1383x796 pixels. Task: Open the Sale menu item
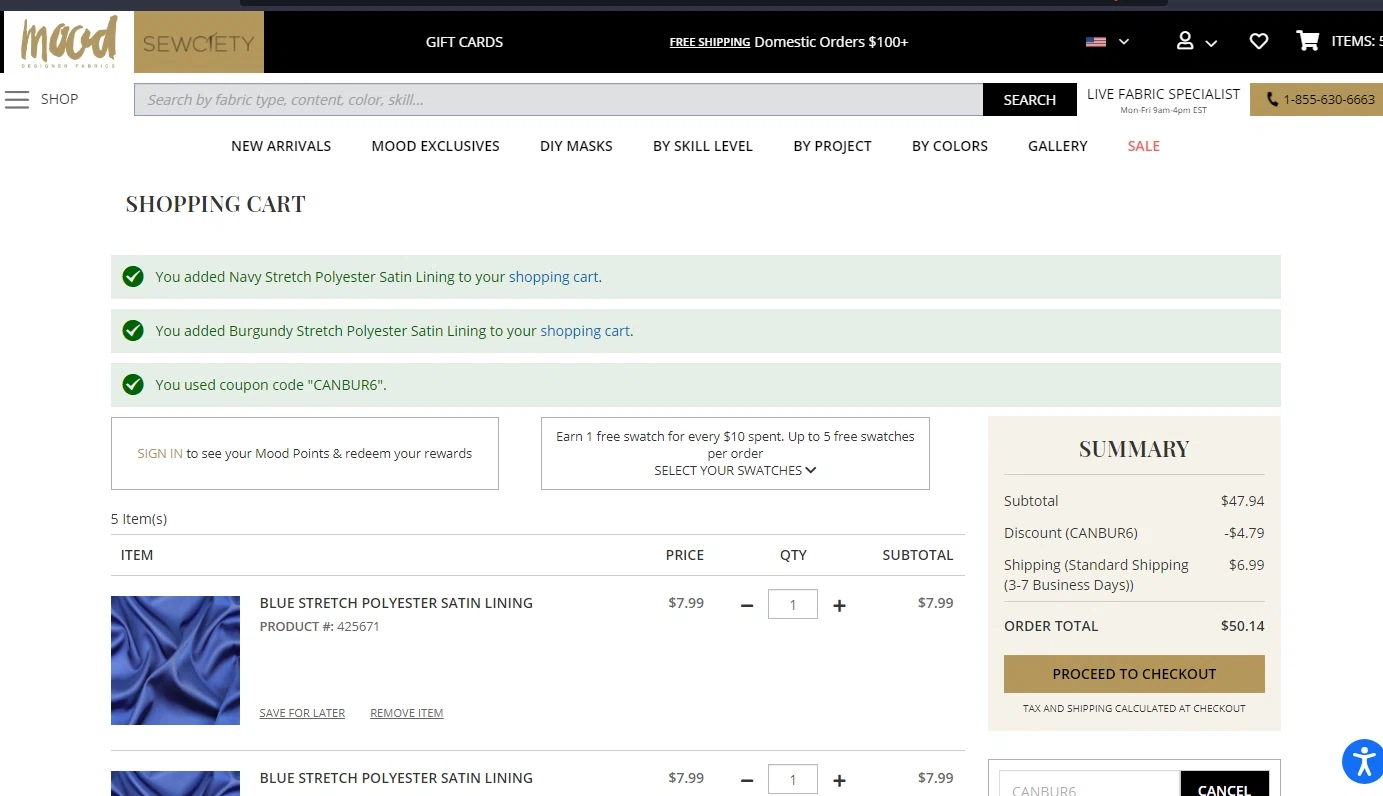coord(1143,146)
